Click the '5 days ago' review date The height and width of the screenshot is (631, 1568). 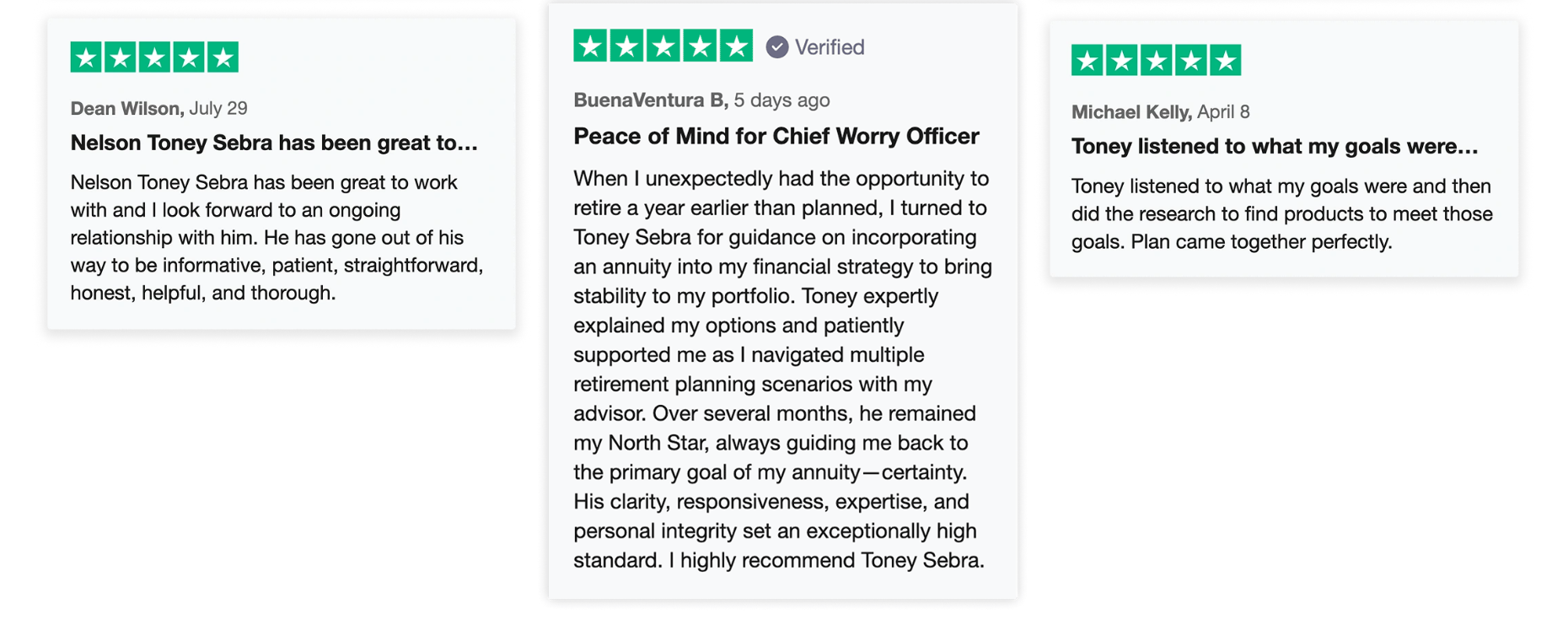781,100
